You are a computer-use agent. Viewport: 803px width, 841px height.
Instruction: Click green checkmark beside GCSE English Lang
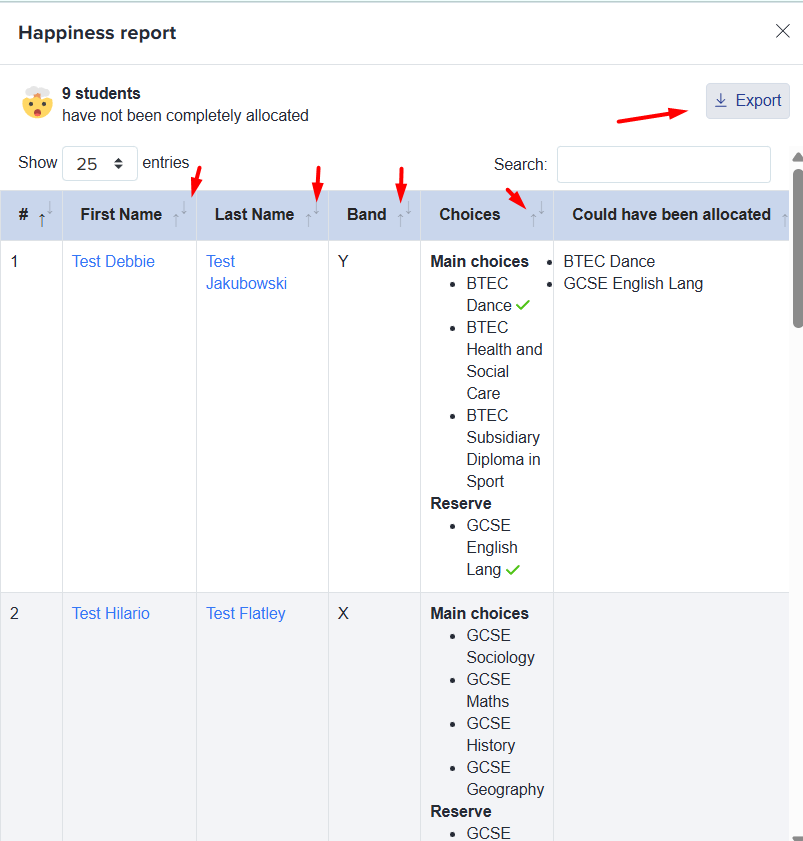point(513,570)
